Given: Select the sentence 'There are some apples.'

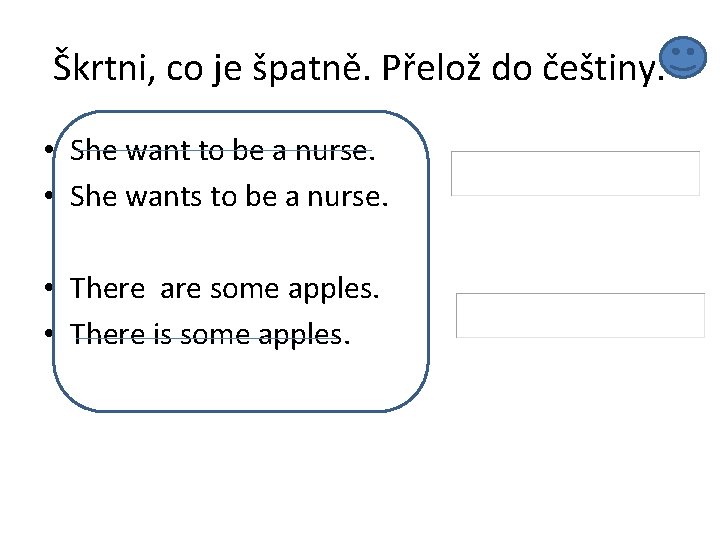Looking at the screenshot, I should pyautogui.click(x=225, y=289).
